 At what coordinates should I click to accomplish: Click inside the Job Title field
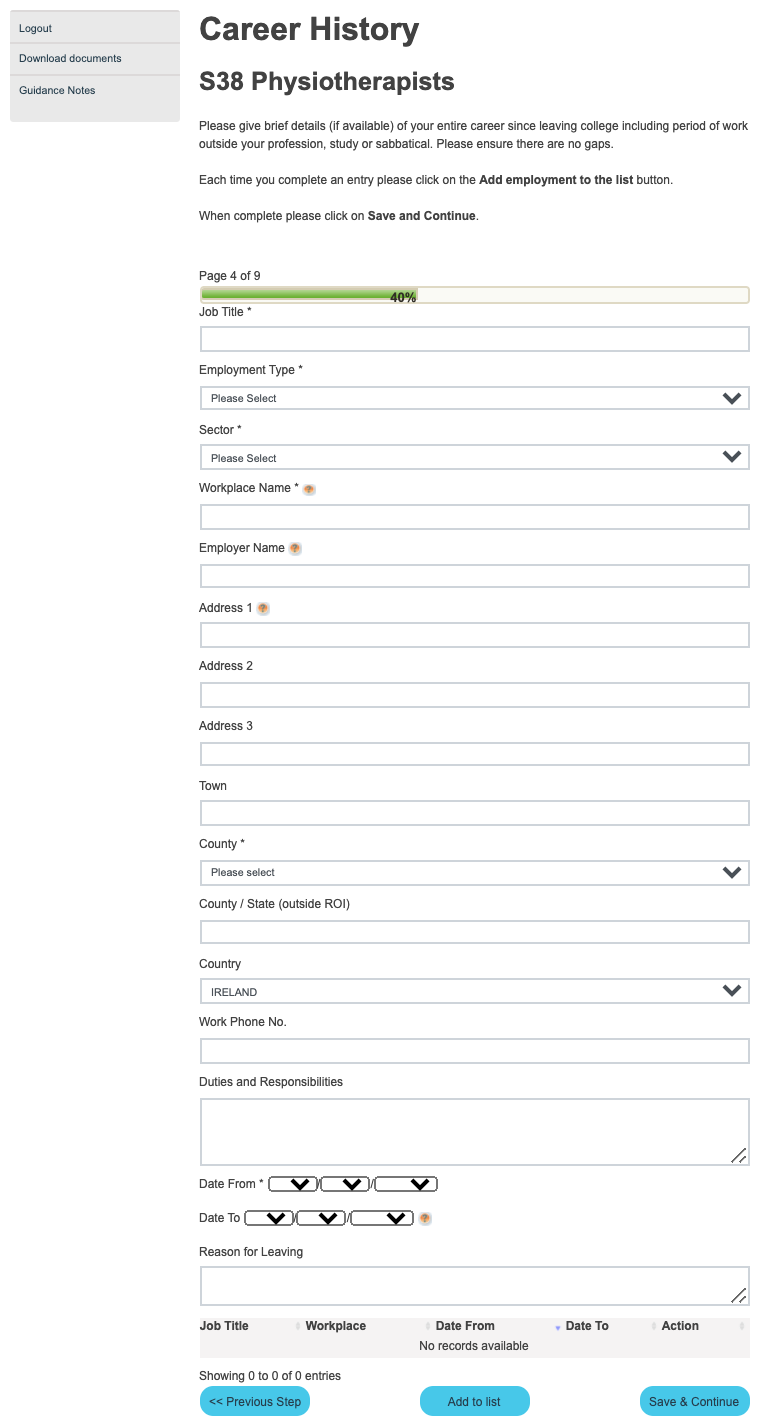pos(474,339)
